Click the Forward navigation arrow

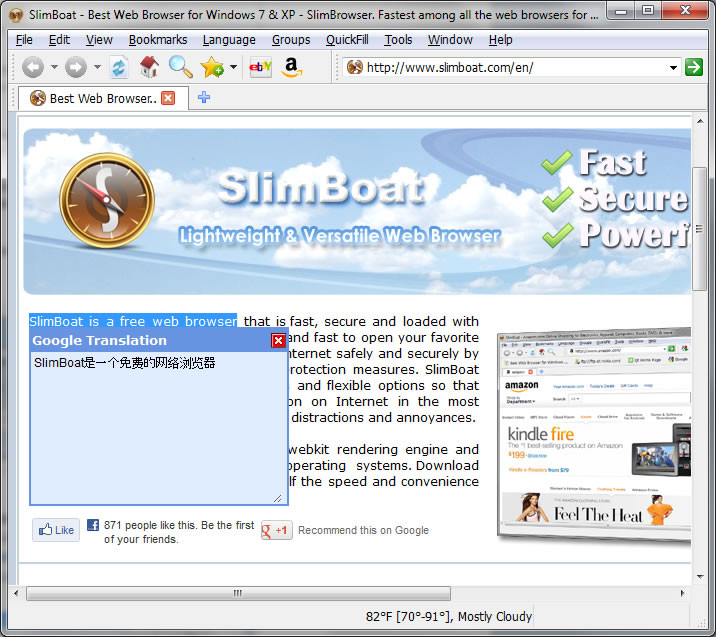coord(76,68)
